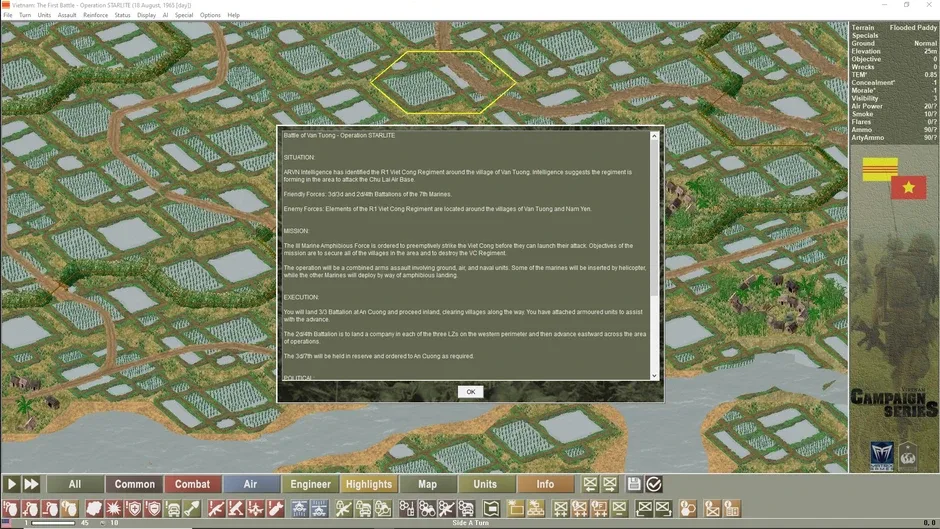Click the folded map icon
The width and height of the screenshot is (940, 529).
point(491,509)
